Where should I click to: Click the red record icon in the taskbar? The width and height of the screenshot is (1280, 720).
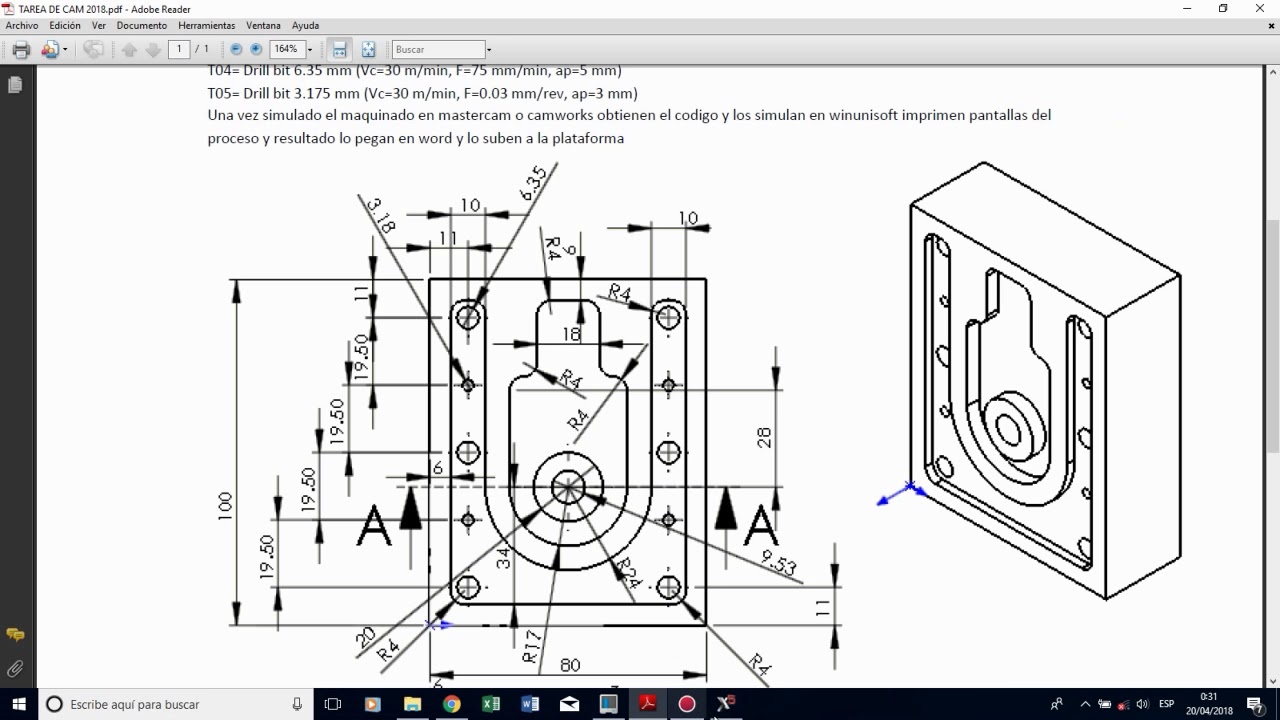[x=687, y=704]
